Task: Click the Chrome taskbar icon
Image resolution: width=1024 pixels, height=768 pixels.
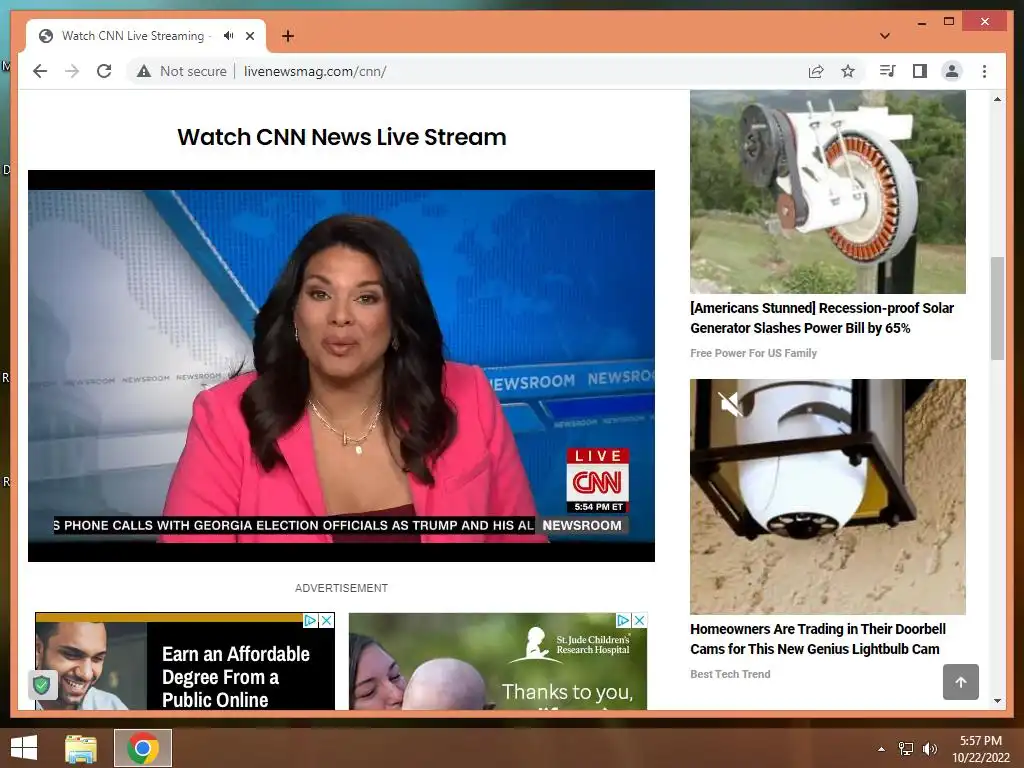Action: pyautogui.click(x=143, y=748)
